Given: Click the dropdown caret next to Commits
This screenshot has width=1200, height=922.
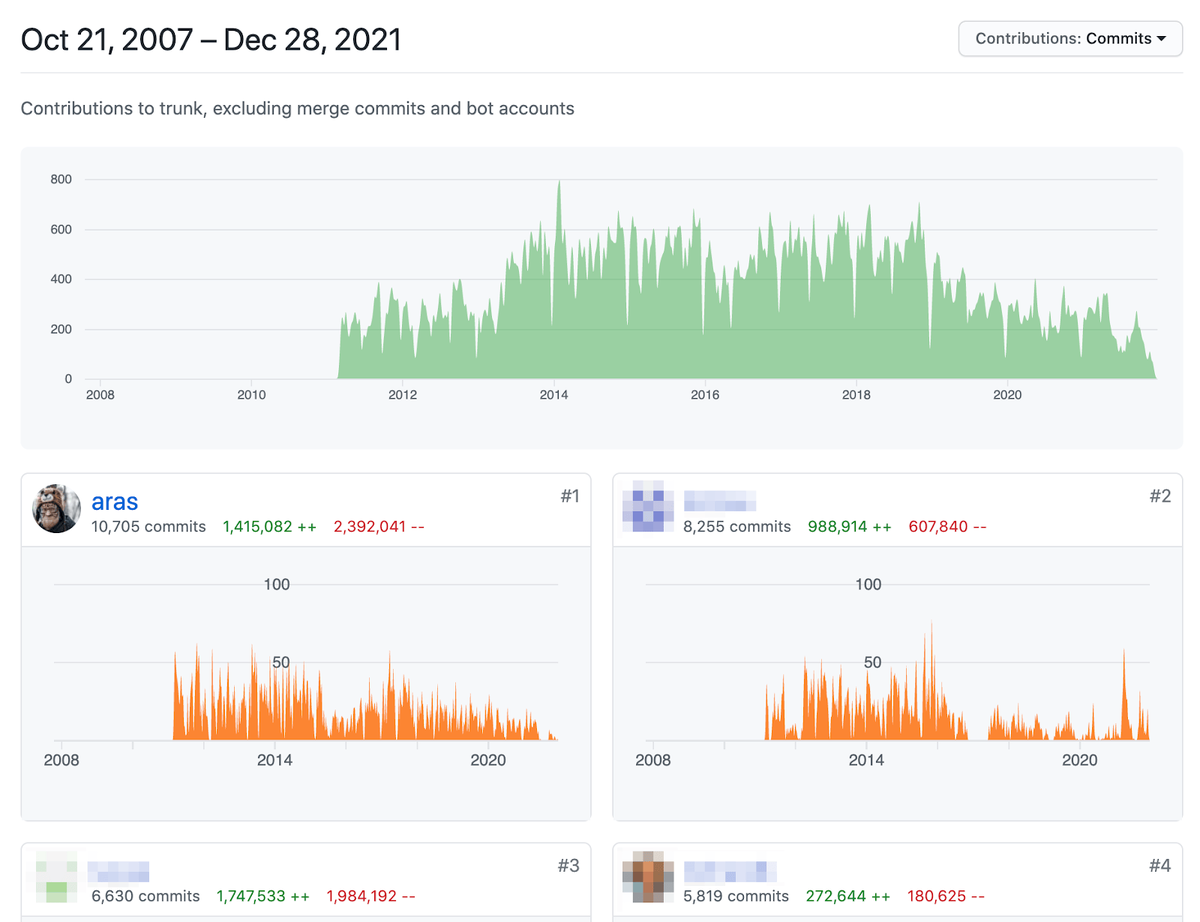Looking at the screenshot, I should pos(1161,39).
